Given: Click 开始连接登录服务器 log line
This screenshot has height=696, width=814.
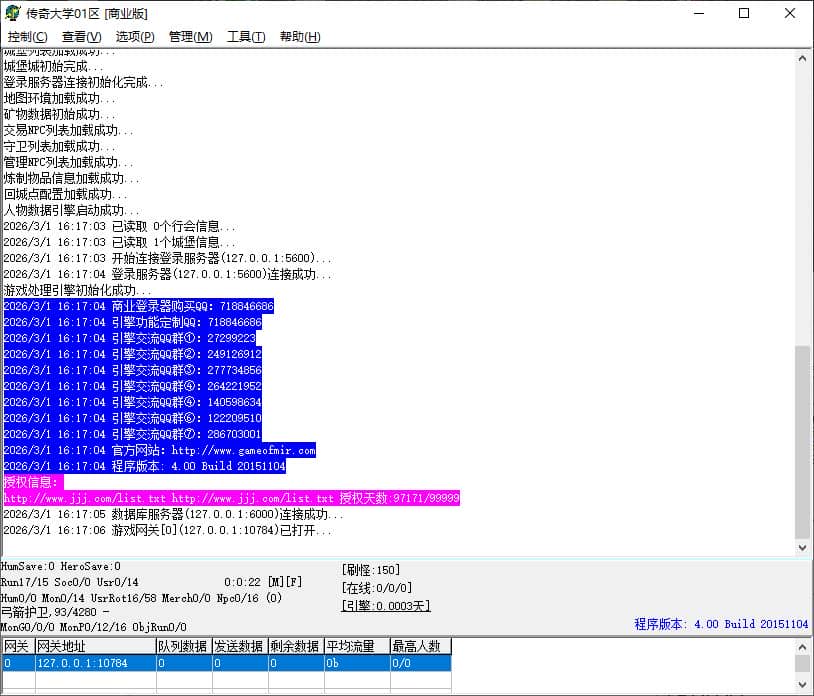Looking at the screenshot, I should pos(167,258).
